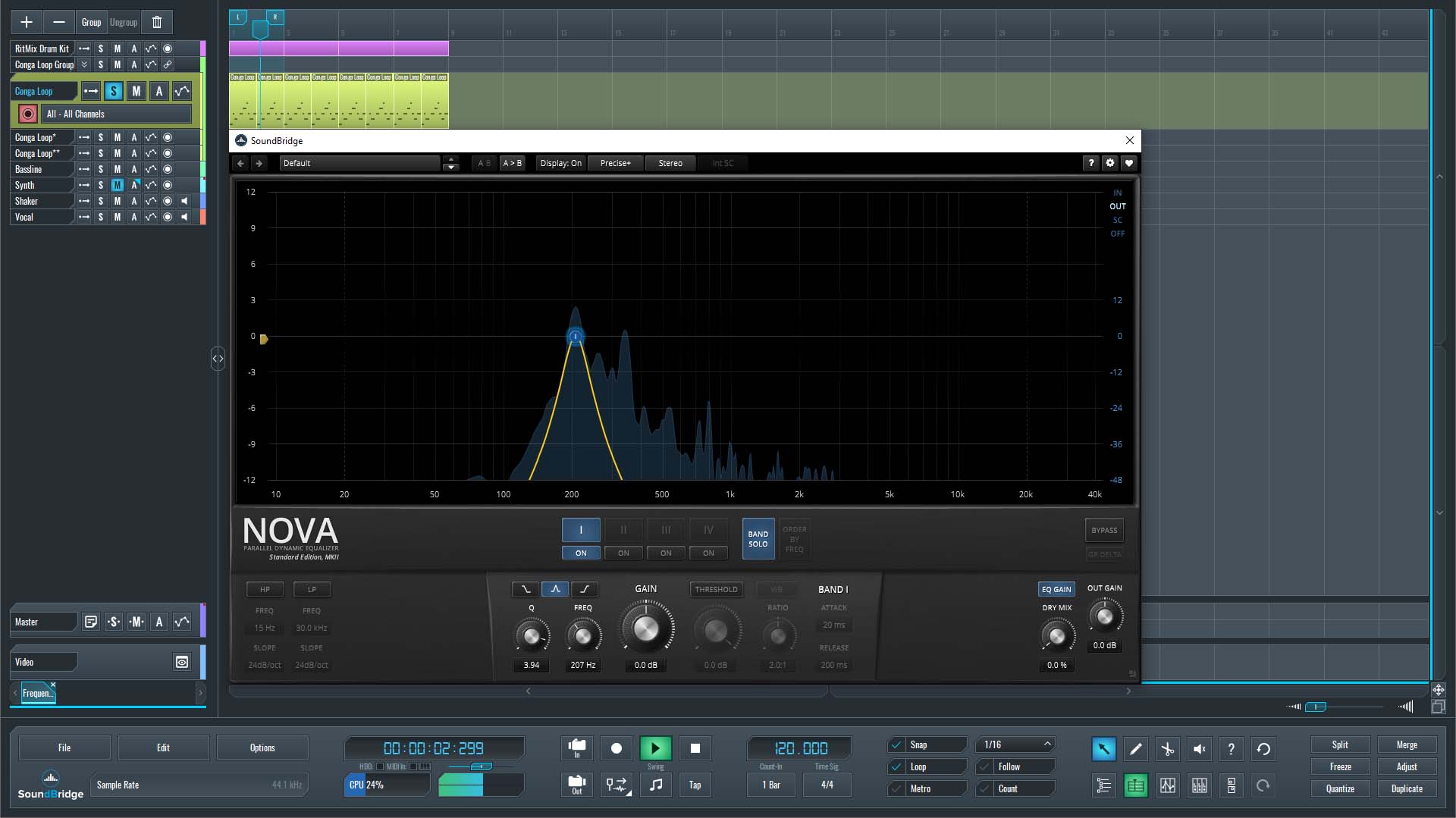Toggle BAND SOLO in NOVA
Viewport: 1456px width, 818px height.
[x=758, y=539]
